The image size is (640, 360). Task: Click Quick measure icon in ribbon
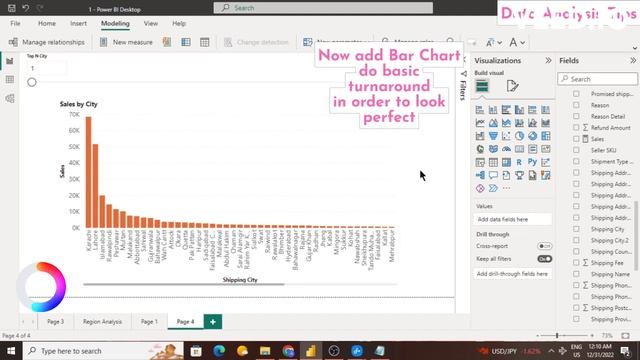(x=167, y=42)
